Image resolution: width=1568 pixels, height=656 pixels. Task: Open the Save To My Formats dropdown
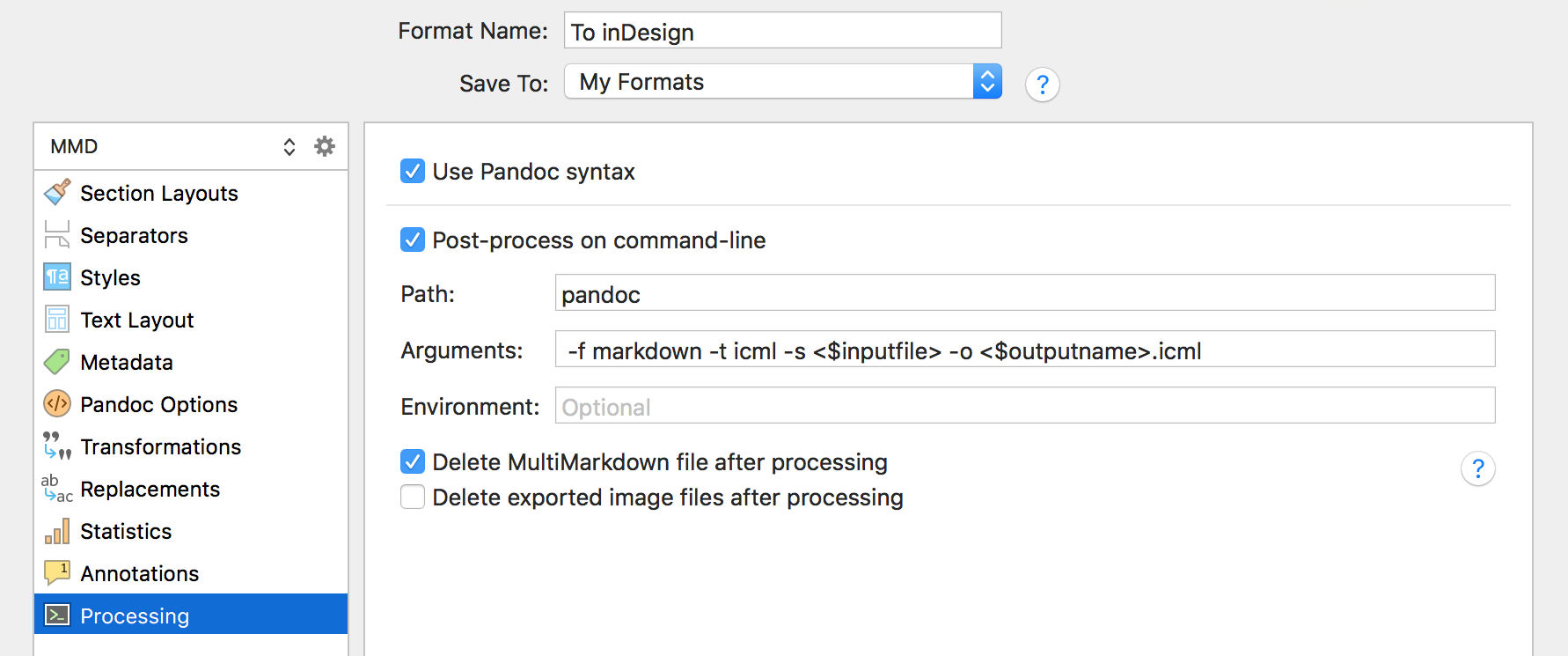pyautogui.click(x=782, y=82)
